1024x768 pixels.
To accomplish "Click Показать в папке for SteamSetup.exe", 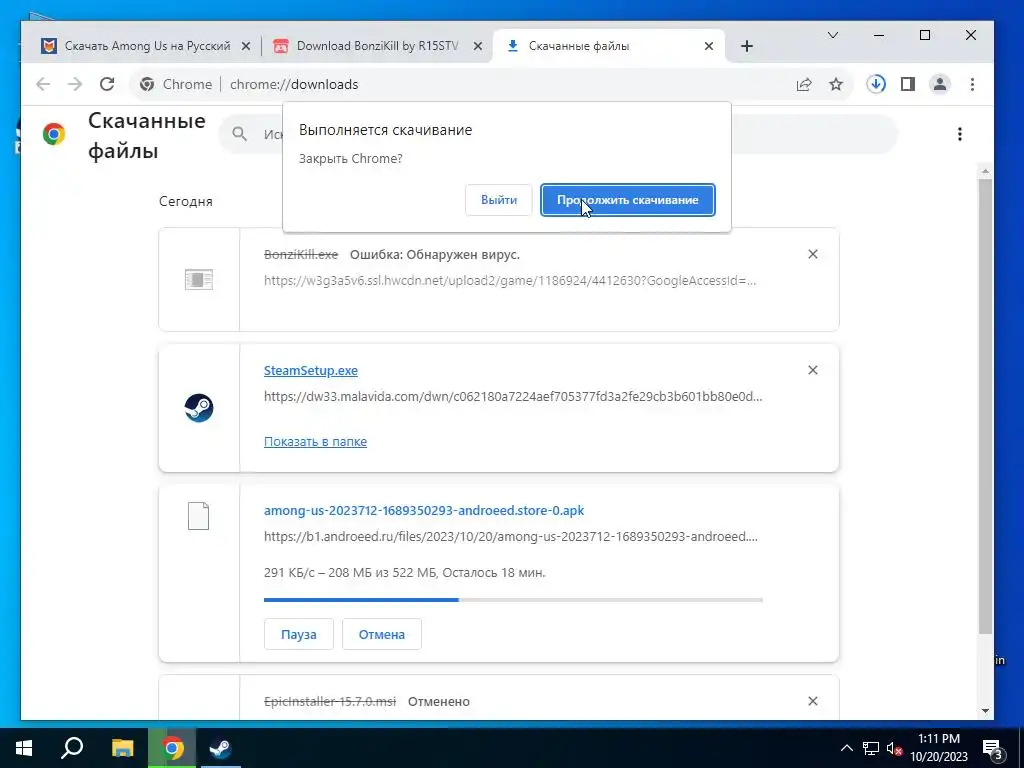I will (x=315, y=441).
